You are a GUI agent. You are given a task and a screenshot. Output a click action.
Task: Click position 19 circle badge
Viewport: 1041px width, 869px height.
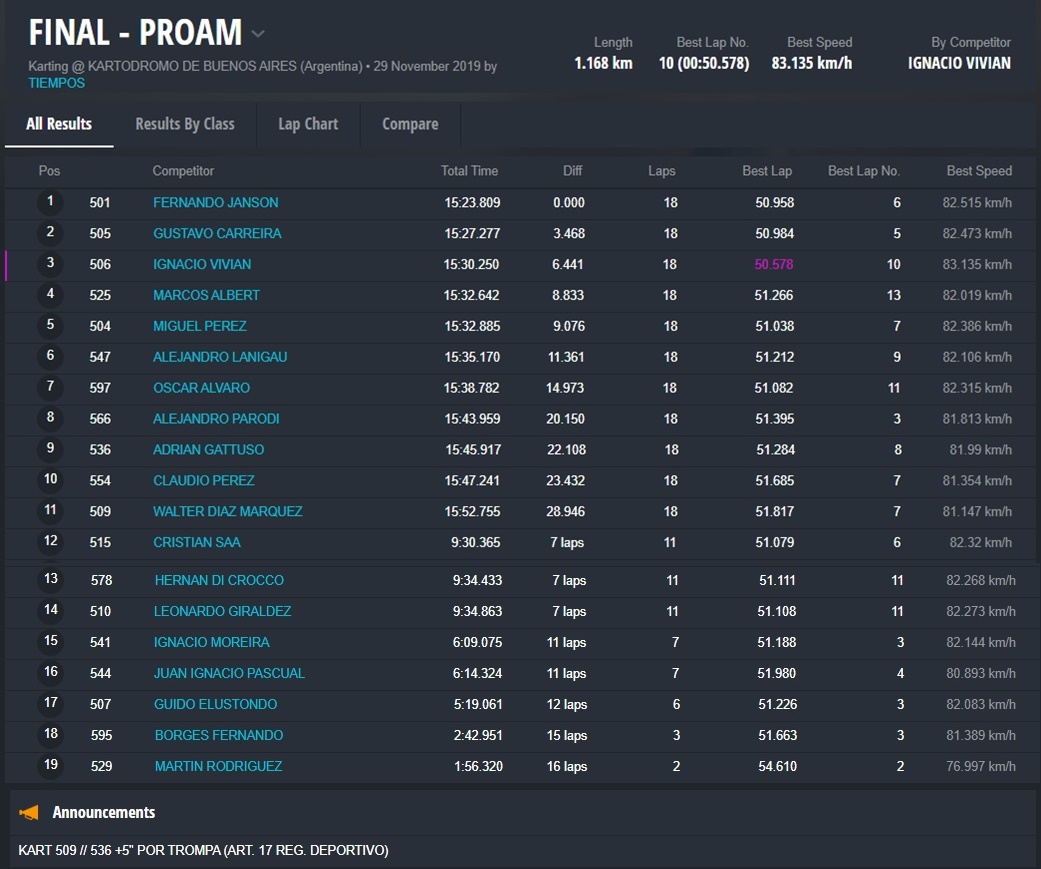tap(50, 766)
